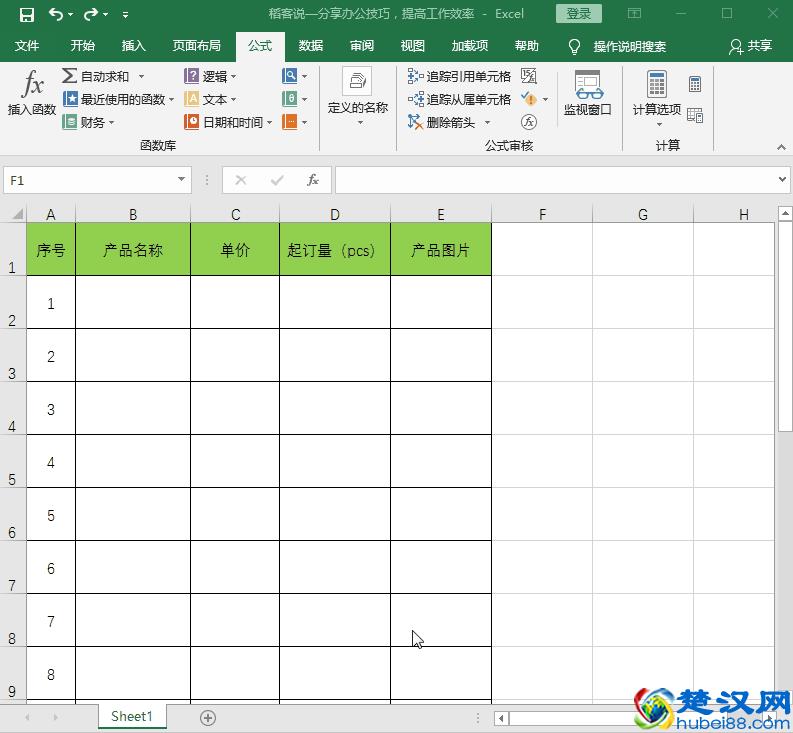
Task: Open the 逻辑 functions menu
Action: 210,76
